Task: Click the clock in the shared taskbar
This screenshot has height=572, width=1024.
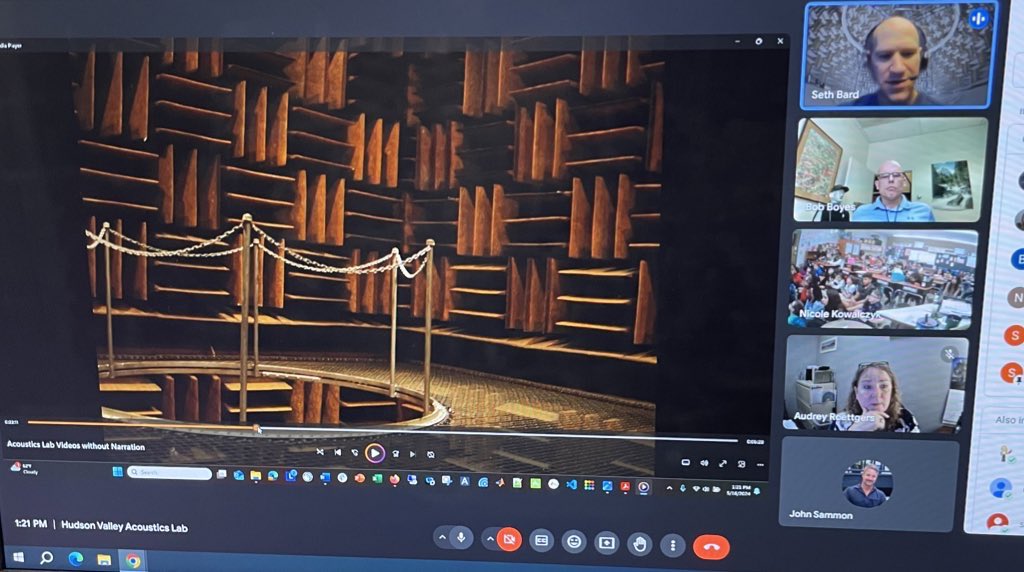Action: [739, 490]
